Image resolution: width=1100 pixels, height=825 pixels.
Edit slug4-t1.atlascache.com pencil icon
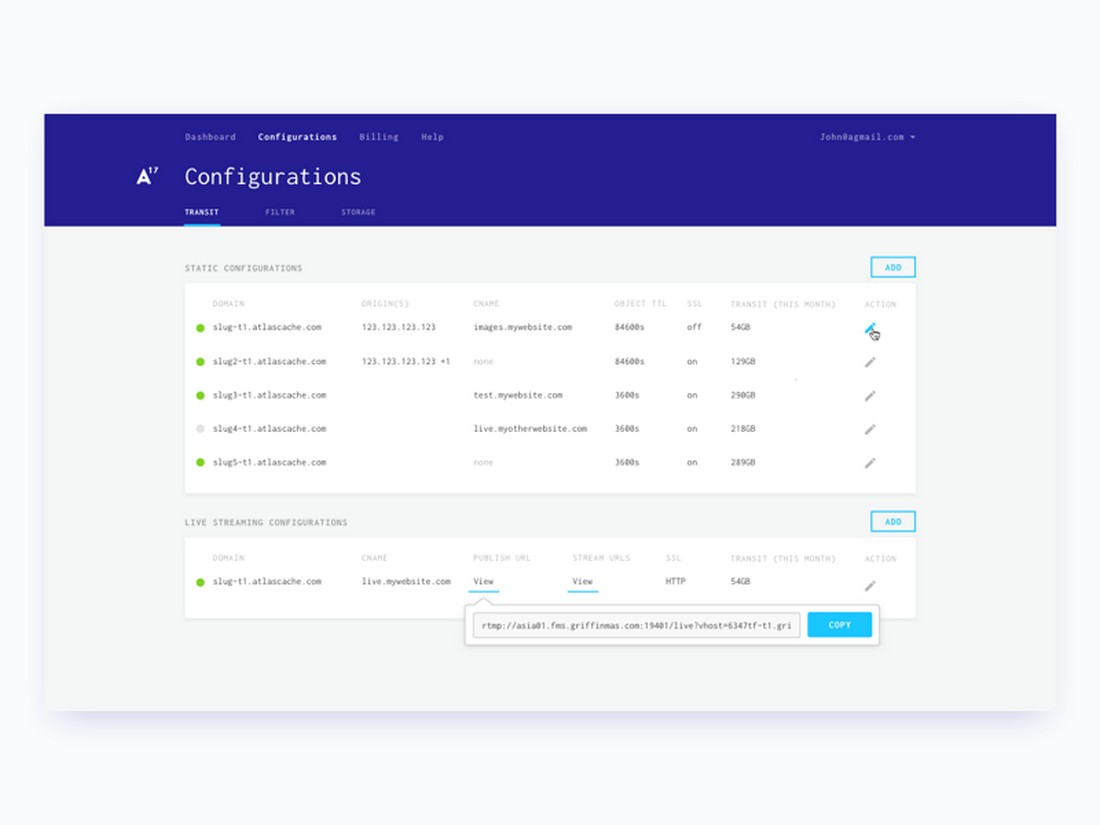click(870, 429)
